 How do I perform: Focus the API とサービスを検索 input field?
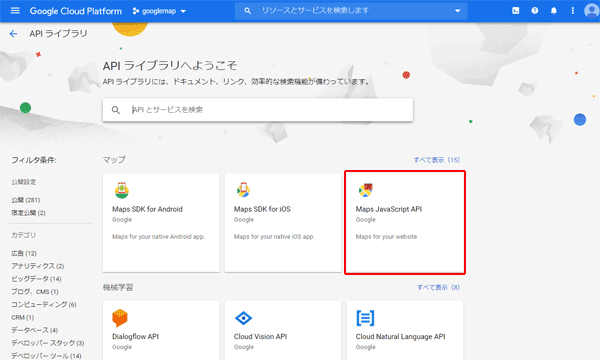tap(258, 110)
